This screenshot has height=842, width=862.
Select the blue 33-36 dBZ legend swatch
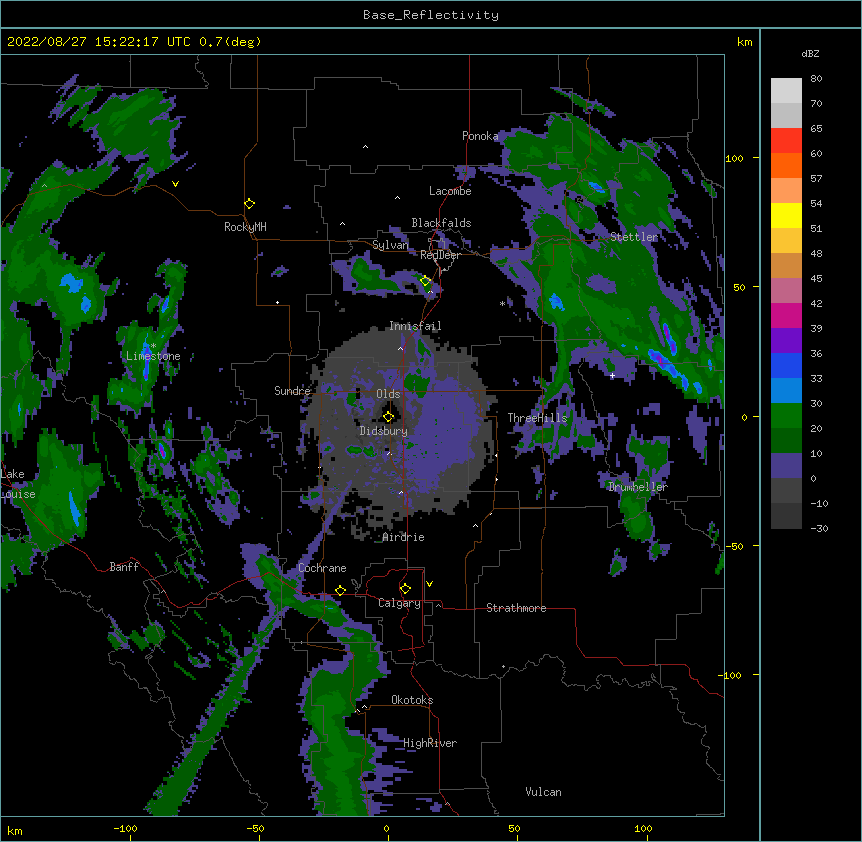786,365
